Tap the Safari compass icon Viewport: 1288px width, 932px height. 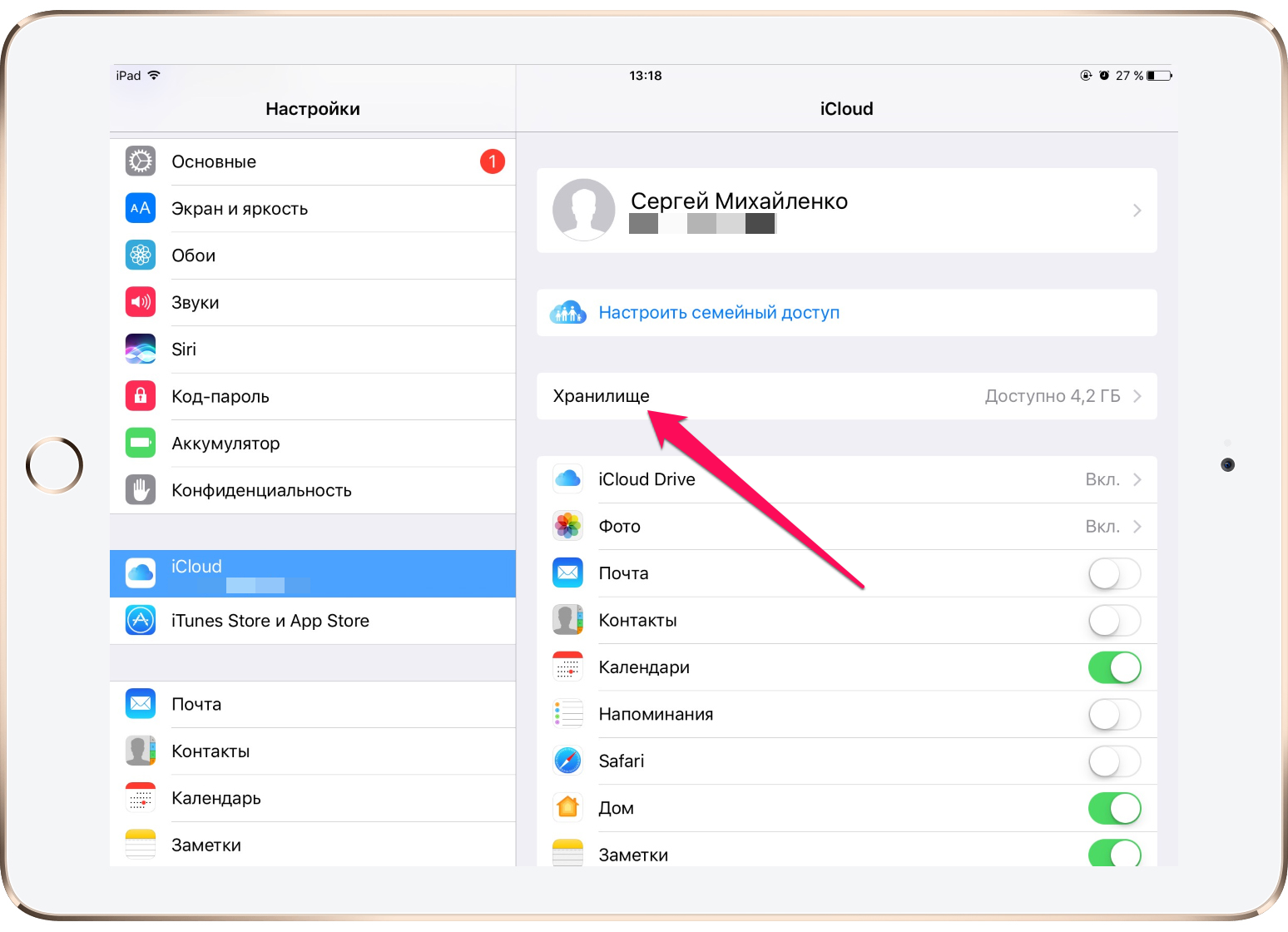point(568,761)
